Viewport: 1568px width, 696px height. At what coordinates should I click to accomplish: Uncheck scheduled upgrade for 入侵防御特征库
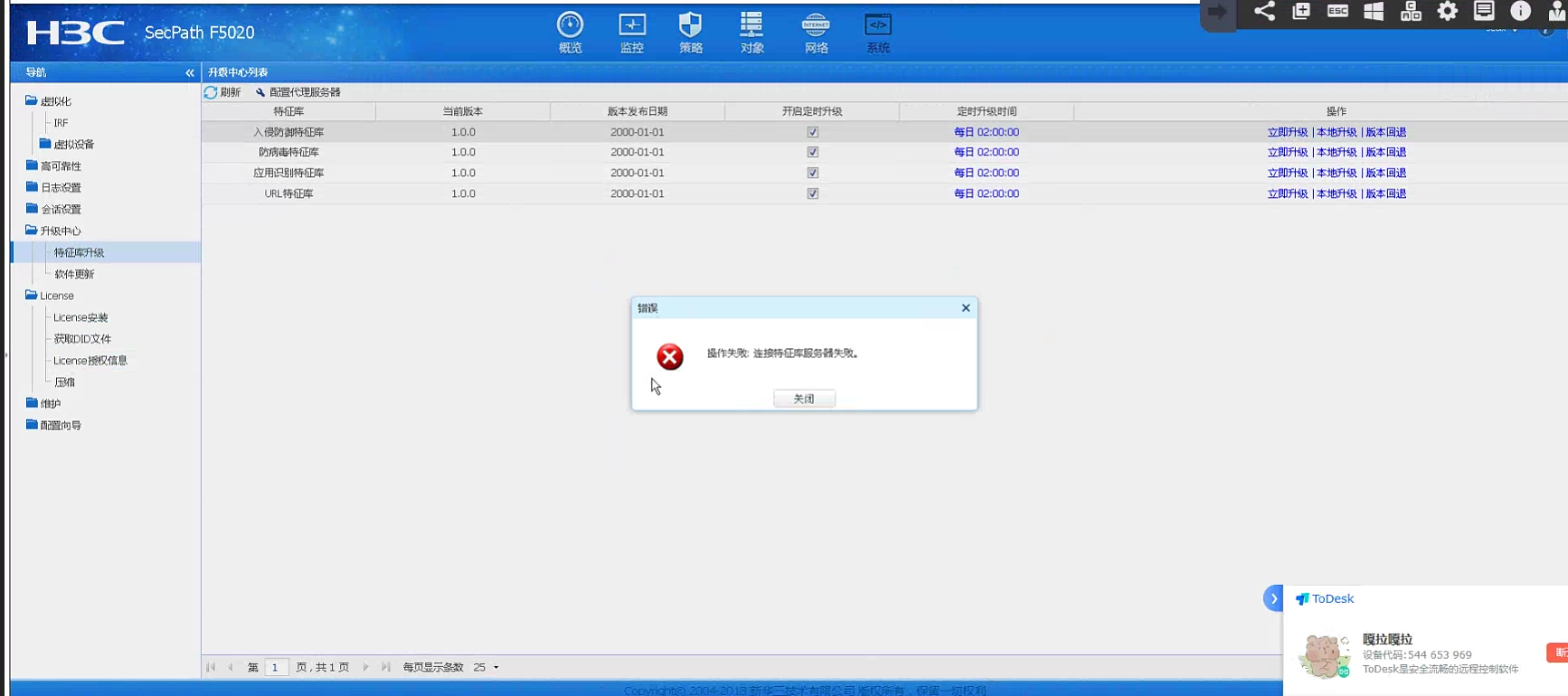[x=812, y=132]
